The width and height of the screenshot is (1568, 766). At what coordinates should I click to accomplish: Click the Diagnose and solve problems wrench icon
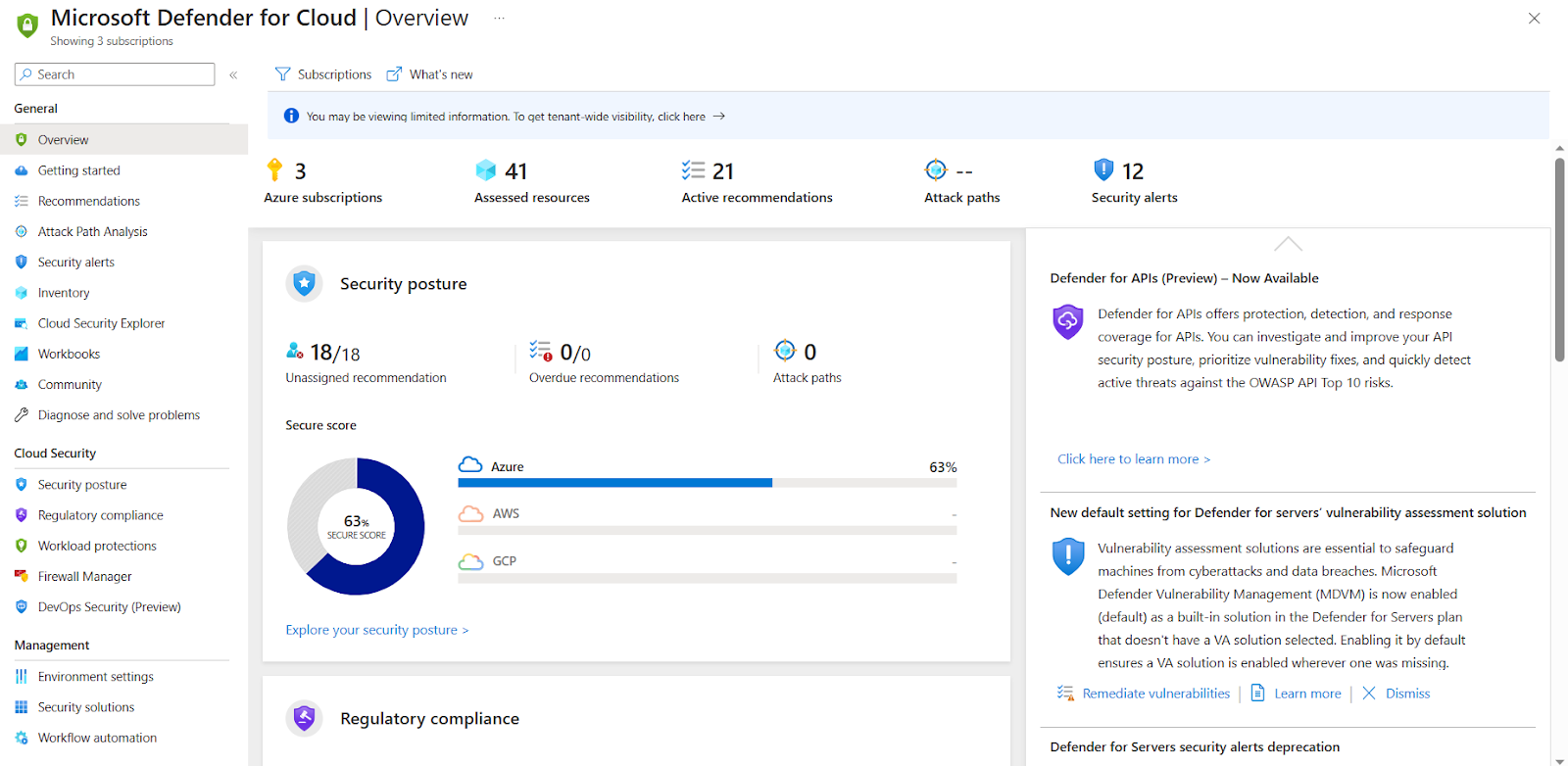point(22,415)
